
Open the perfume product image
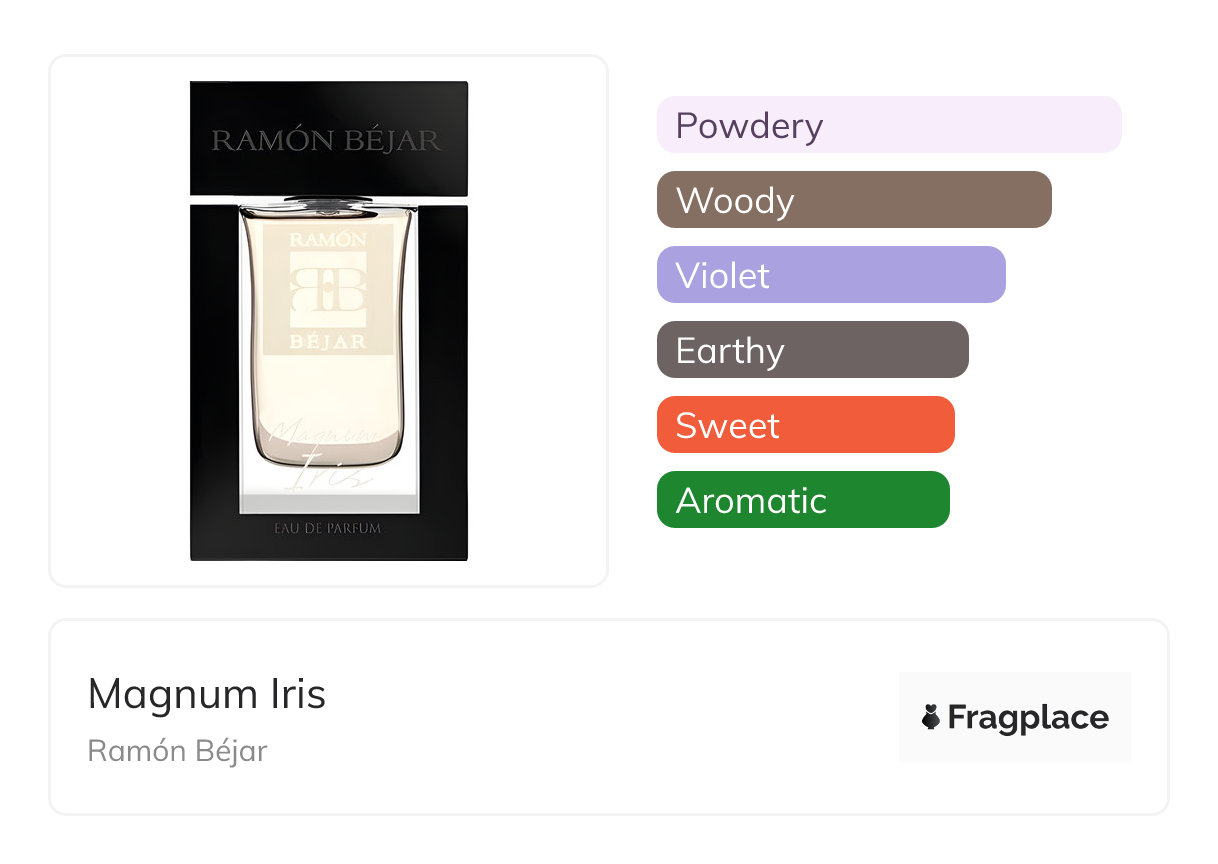[x=328, y=320]
